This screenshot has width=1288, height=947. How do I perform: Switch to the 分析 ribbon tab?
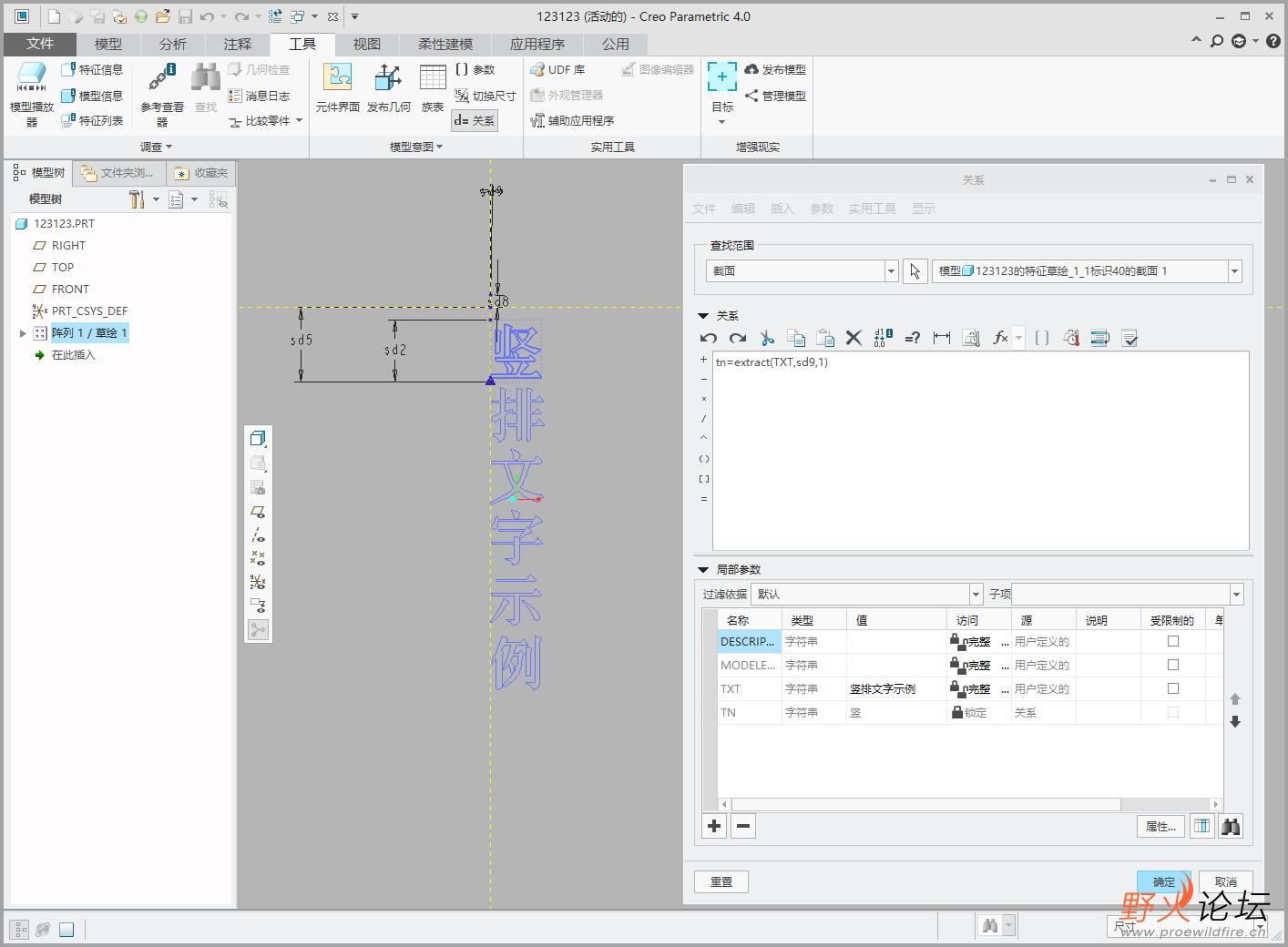(x=172, y=44)
